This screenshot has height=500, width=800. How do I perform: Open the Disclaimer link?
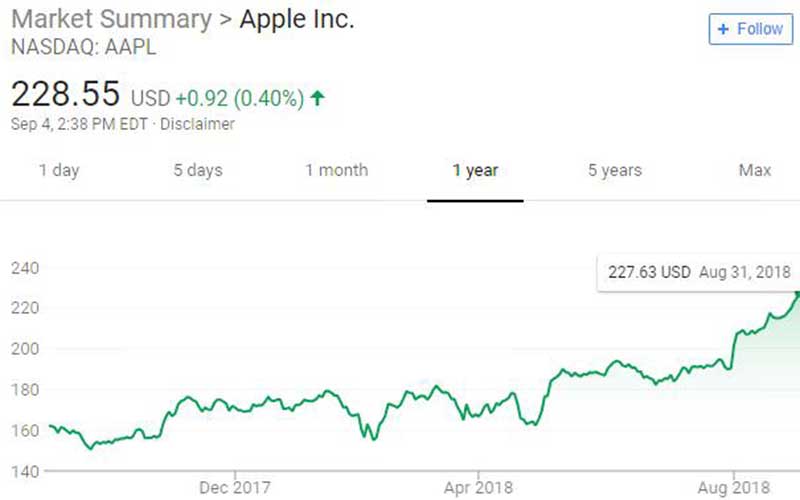pos(196,125)
